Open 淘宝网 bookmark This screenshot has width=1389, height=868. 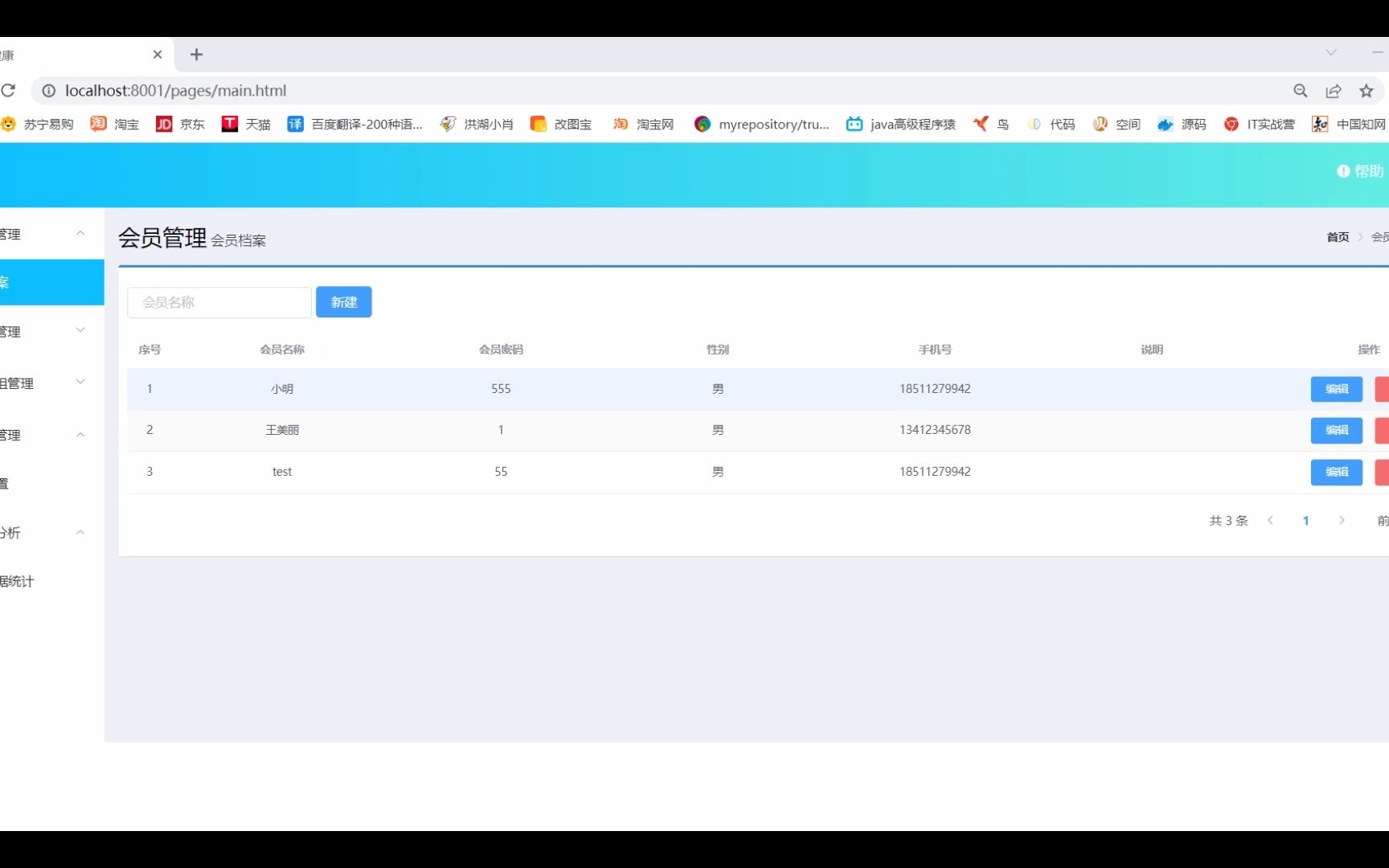point(643,124)
